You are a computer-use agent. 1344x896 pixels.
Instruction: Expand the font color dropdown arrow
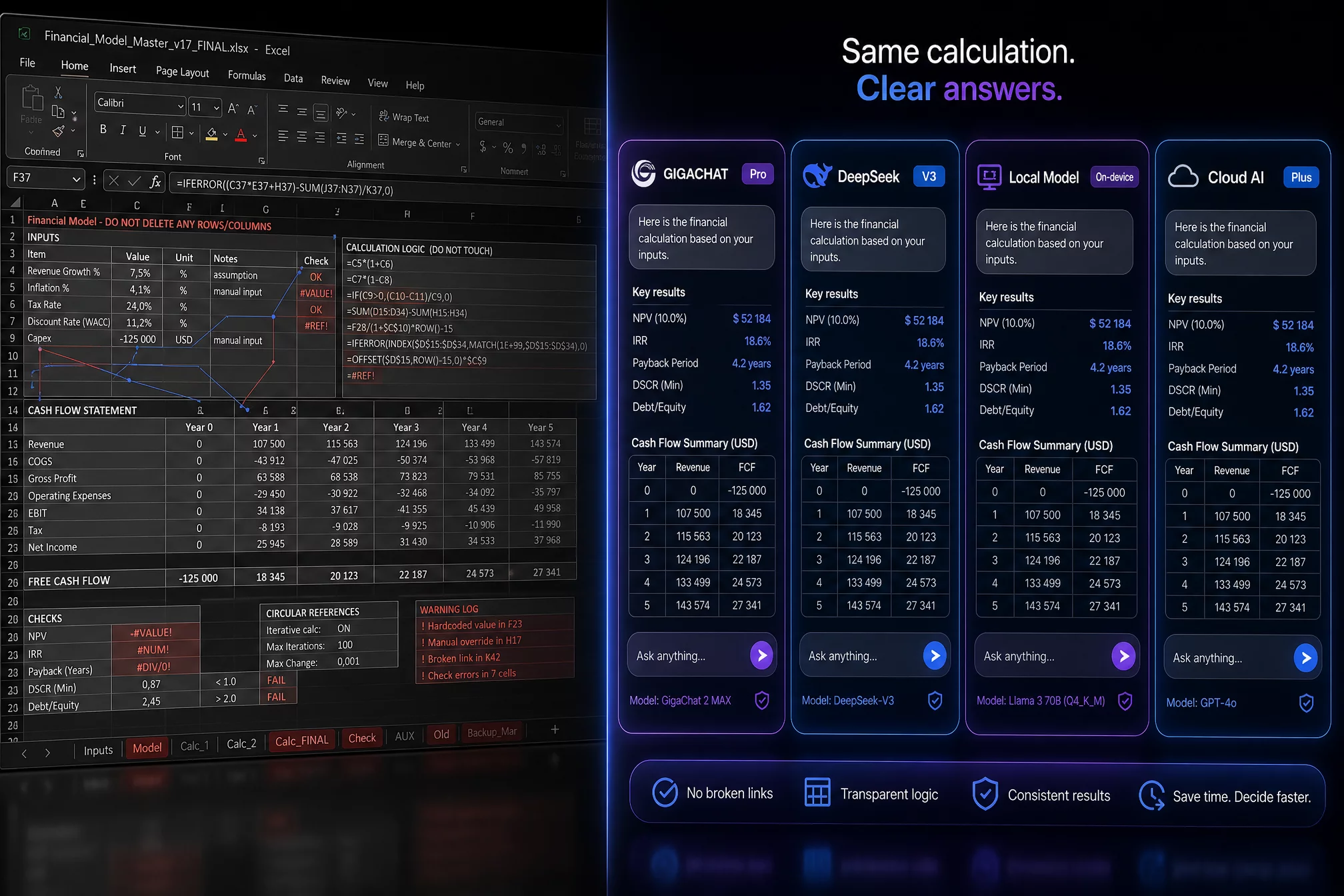click(x=255, y=136)
